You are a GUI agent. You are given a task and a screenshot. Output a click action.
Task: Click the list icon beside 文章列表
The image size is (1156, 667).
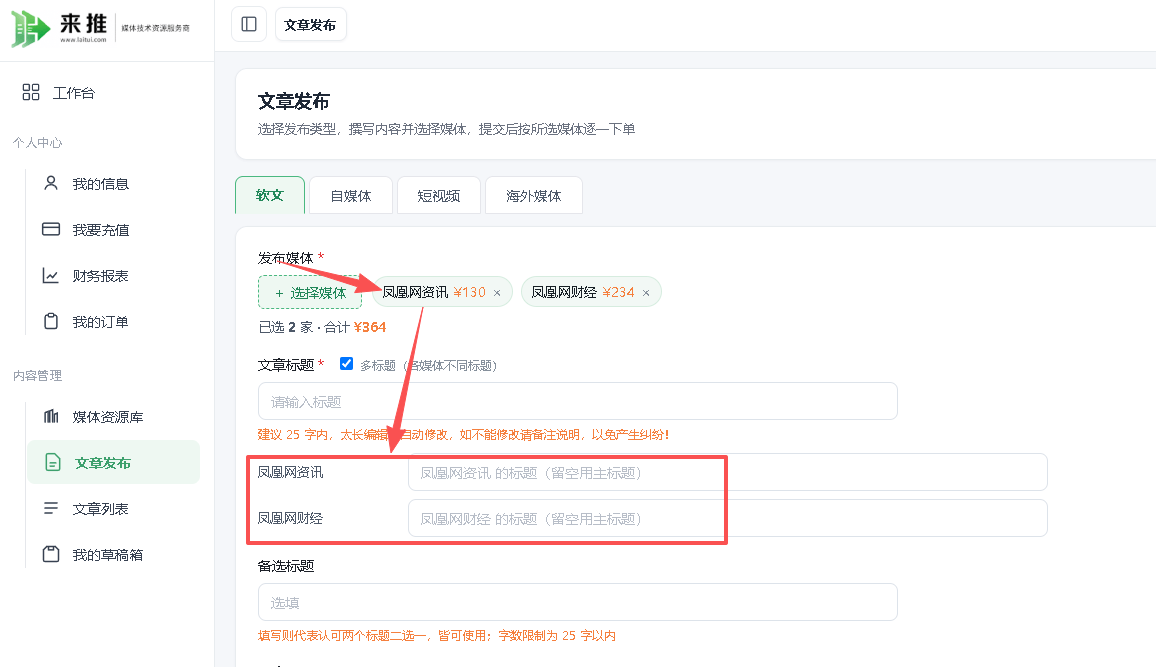click(x=51, y=509)
